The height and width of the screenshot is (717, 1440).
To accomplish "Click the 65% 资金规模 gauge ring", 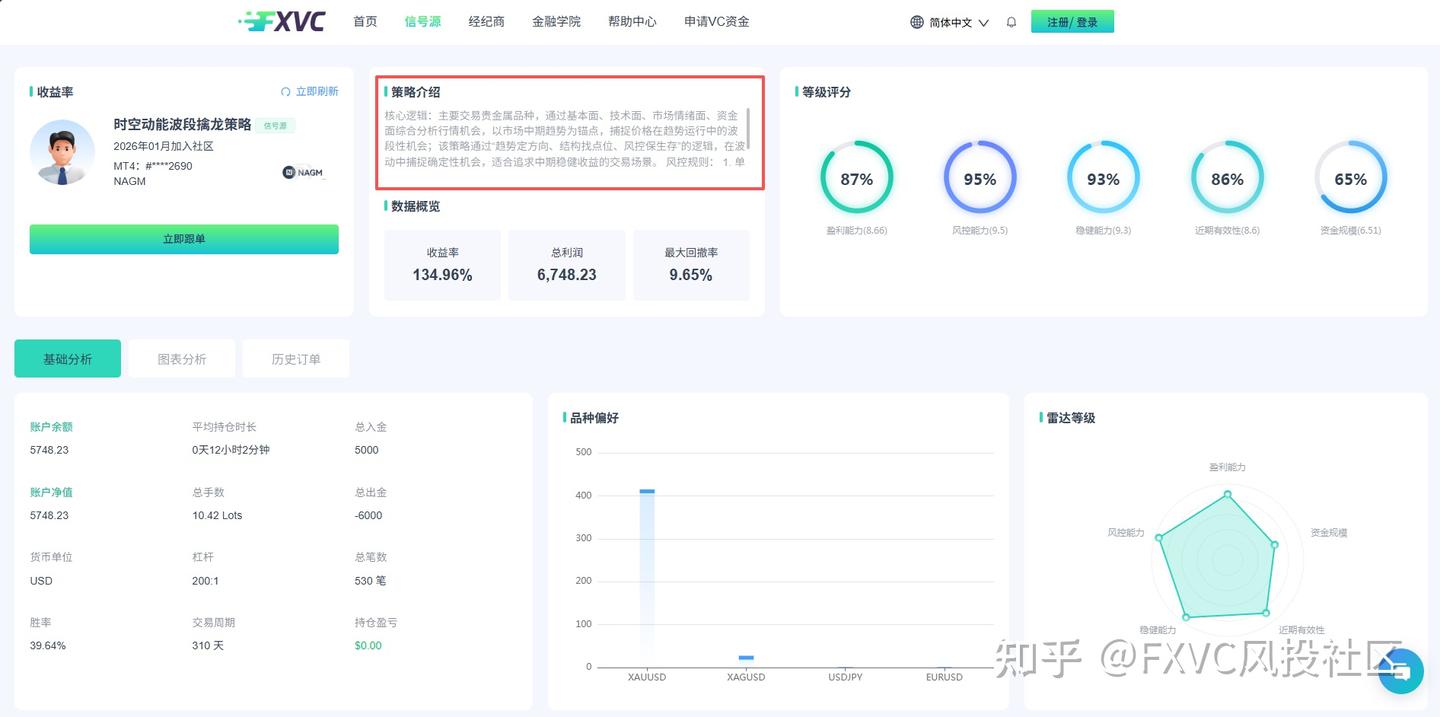I will 1351,178.
